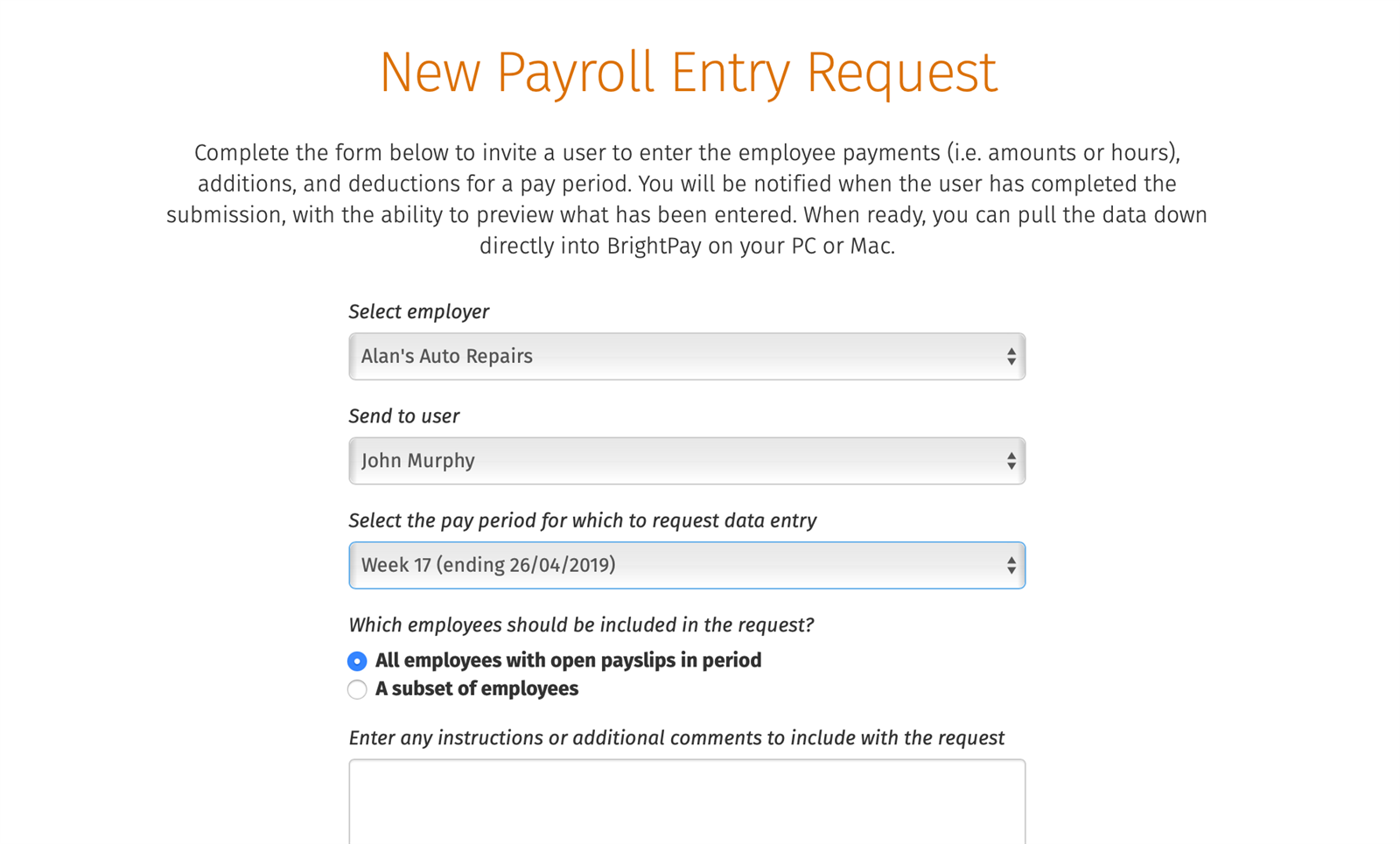
Task: Click the 'All employees with open payslips in period' label
Action: point(568,660)
